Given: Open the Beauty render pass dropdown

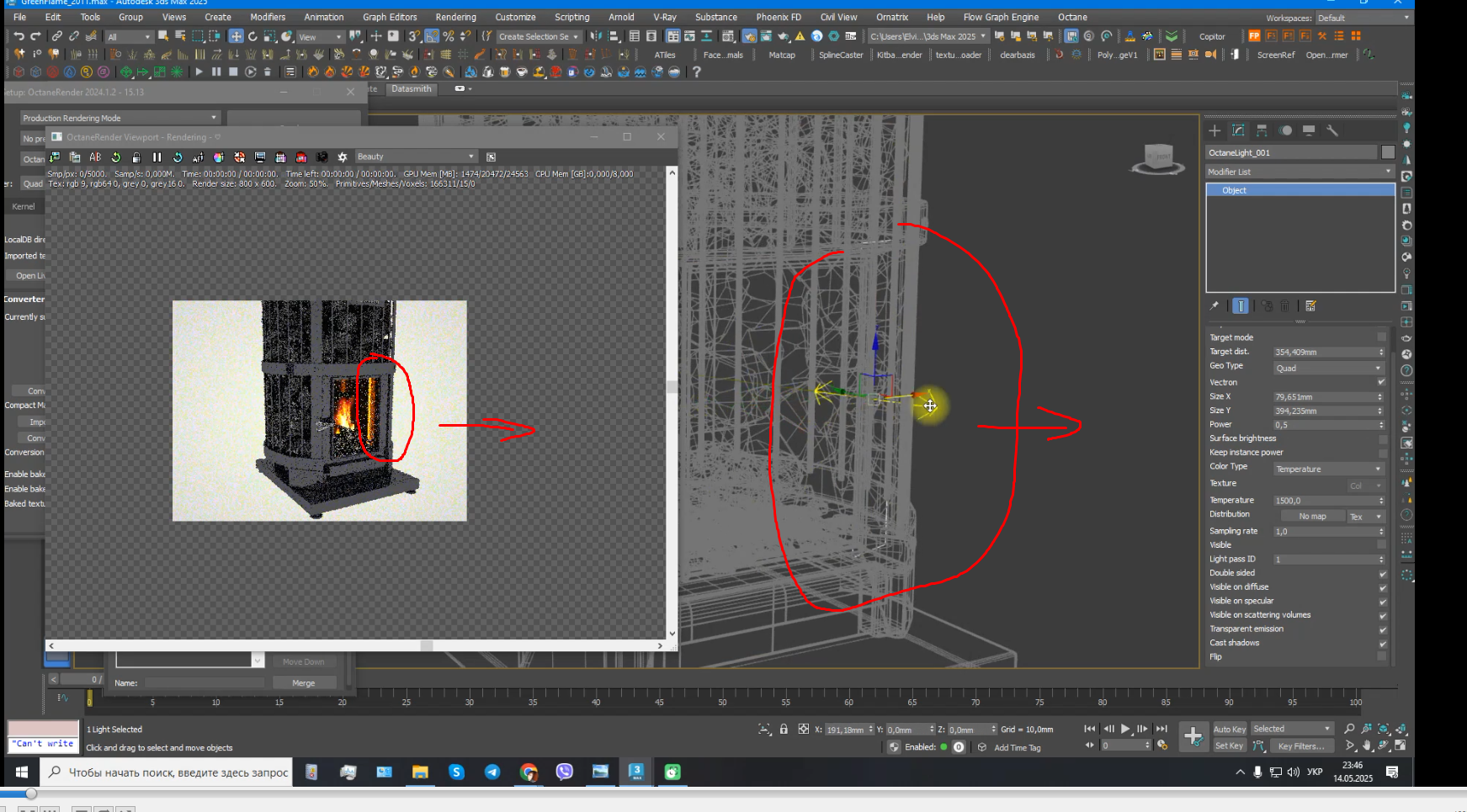Looking at the screenshot, I should click(x=416, y=157).
